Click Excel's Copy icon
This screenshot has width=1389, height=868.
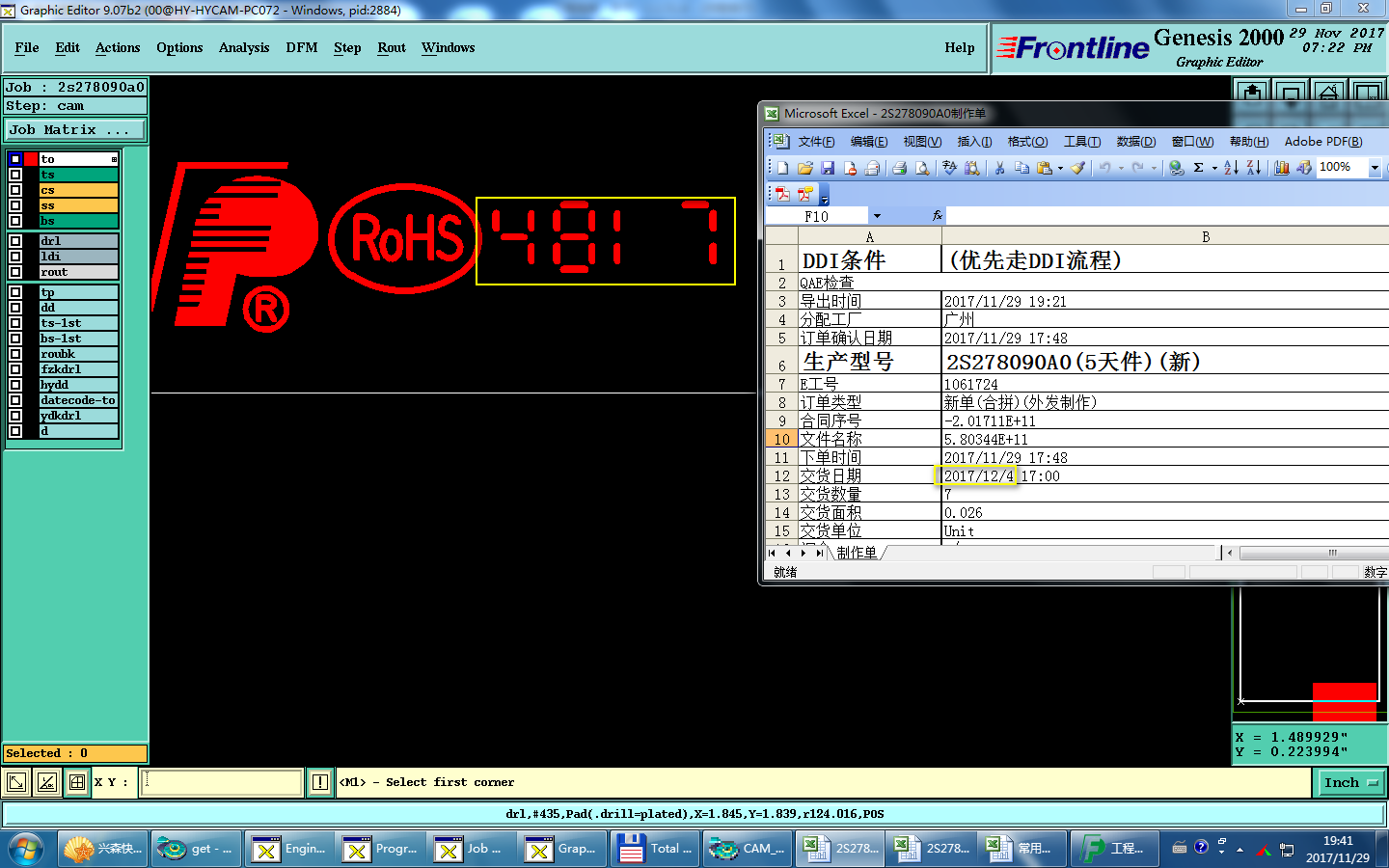[x=1021, y=168]
